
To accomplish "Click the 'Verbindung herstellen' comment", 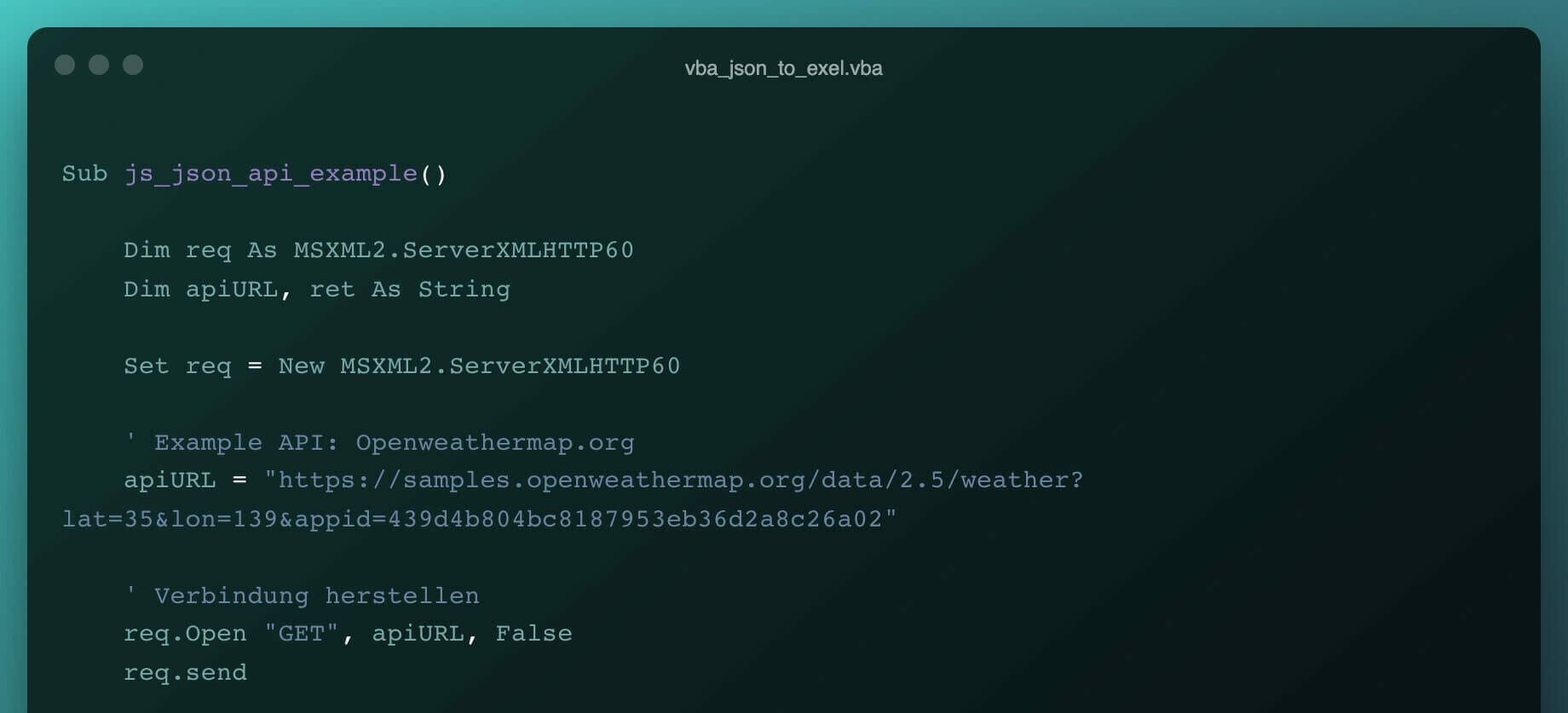I will pyautogui.click(x=316, y=596).
